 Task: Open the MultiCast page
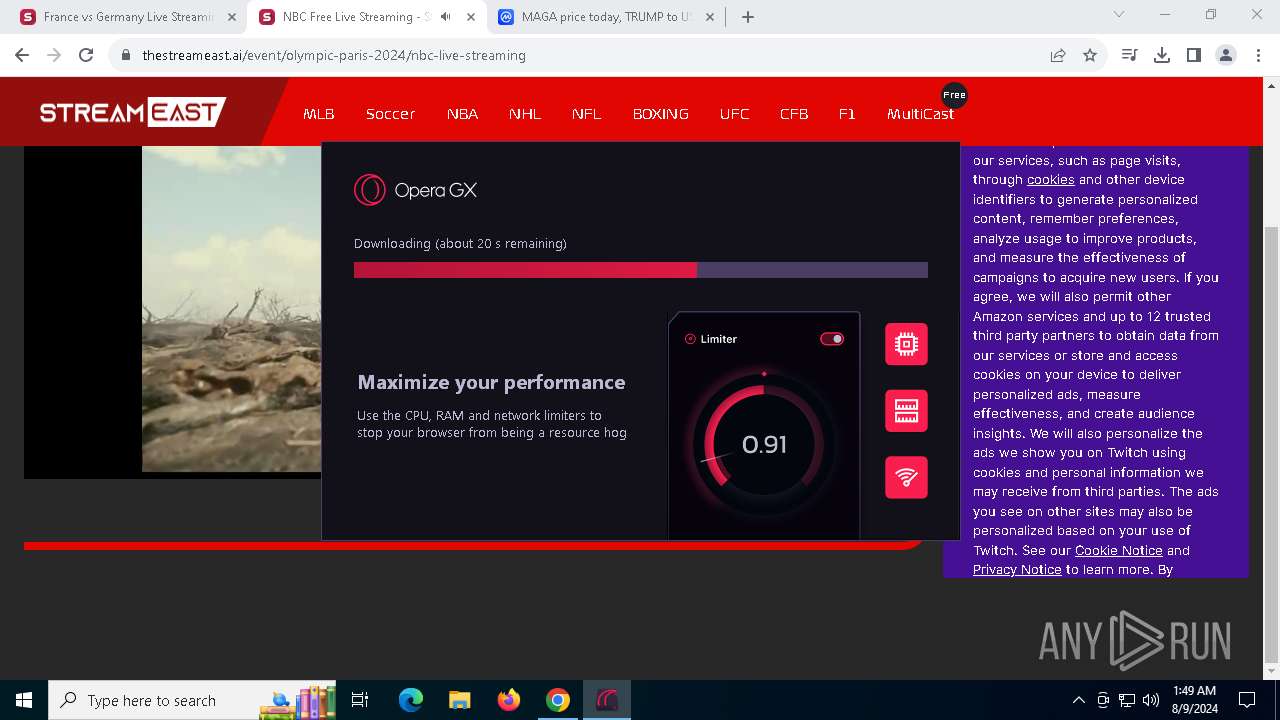click(920, 114)
